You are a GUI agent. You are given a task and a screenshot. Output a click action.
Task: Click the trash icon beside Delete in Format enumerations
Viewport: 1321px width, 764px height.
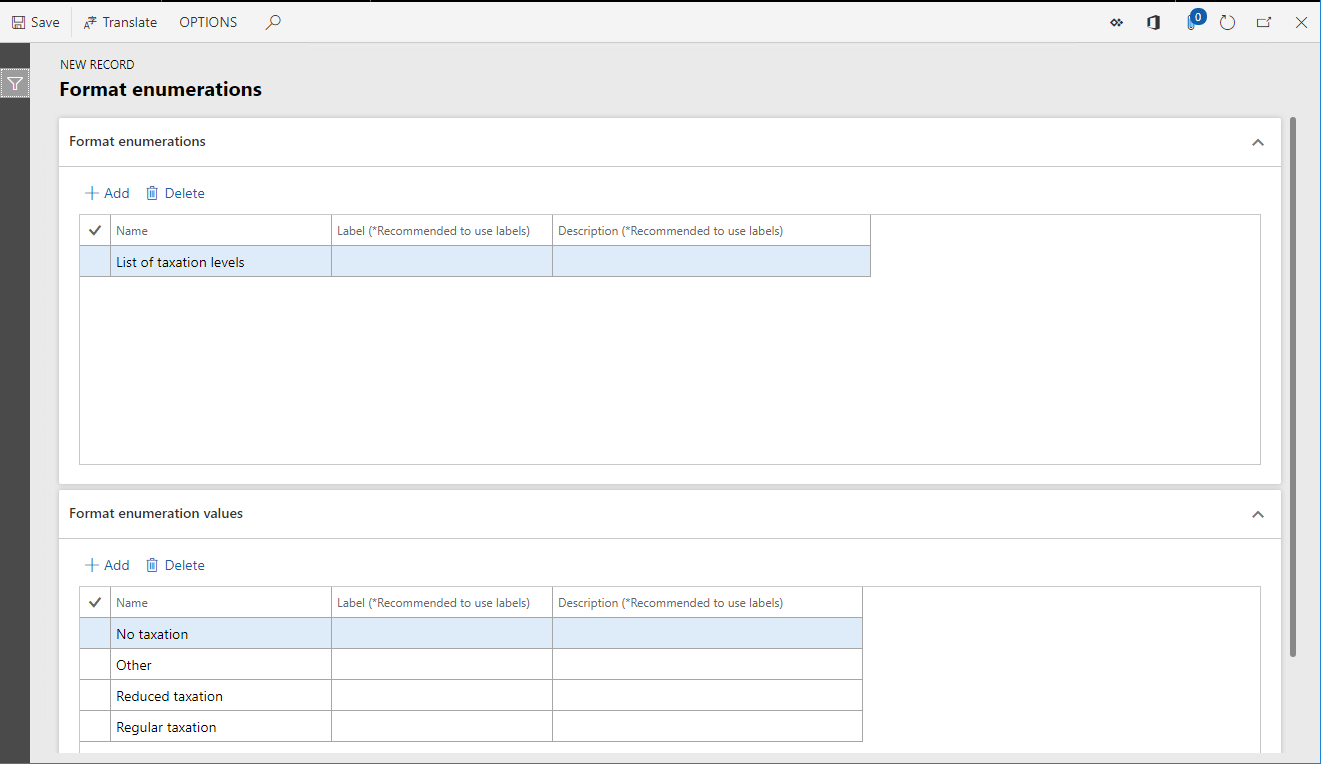click(x=151, y=192)
